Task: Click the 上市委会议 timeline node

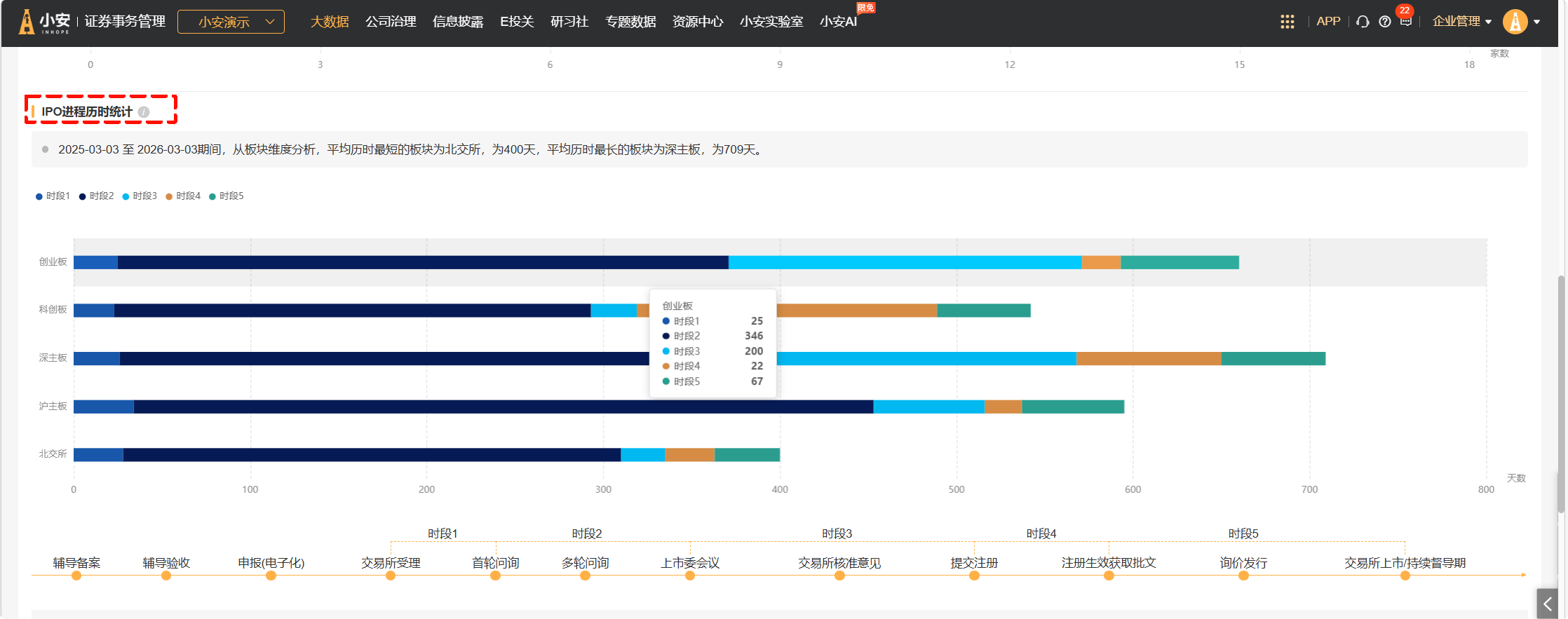Action: [690, 576]
